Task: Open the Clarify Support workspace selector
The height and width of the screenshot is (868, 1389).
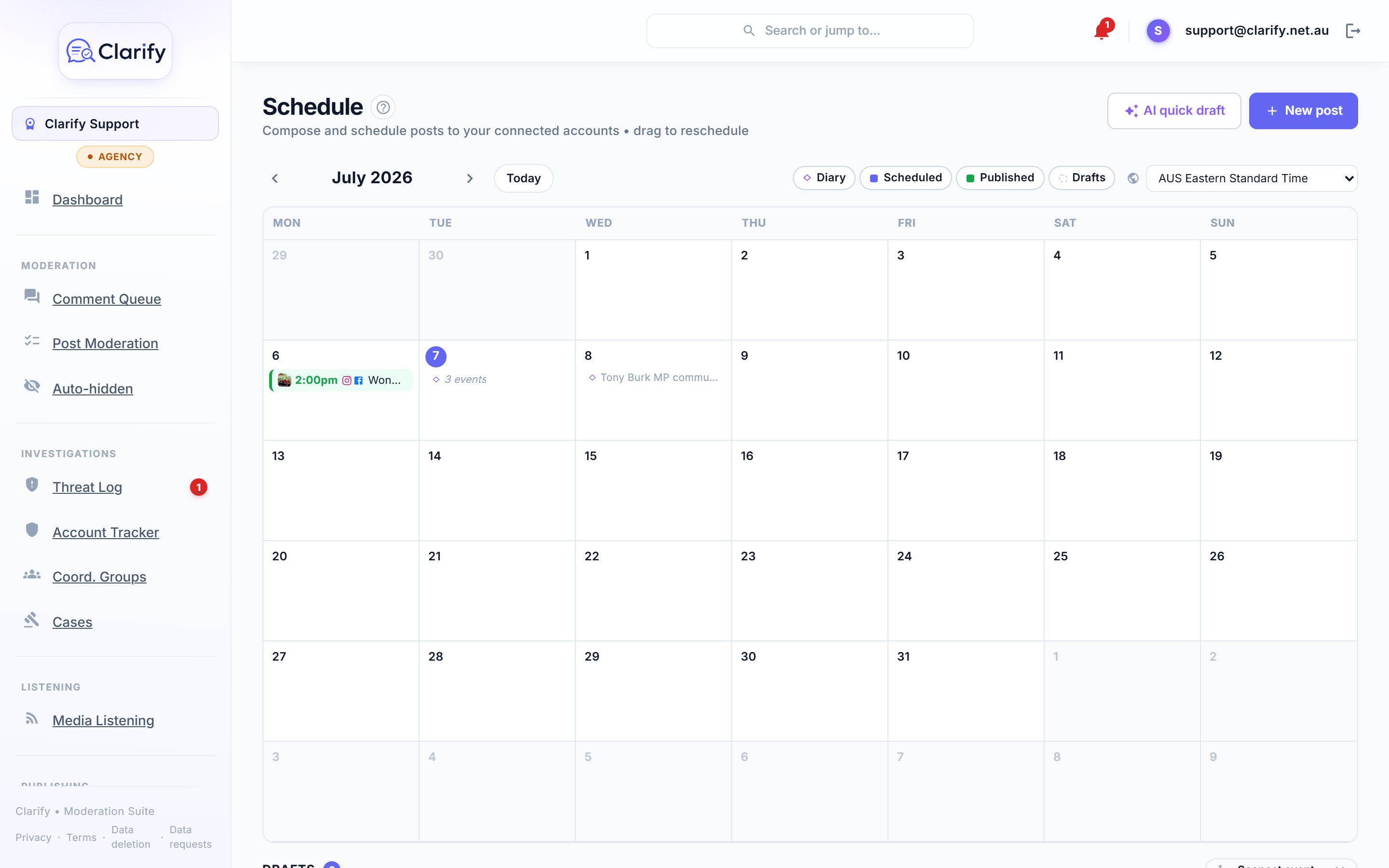Action: coord(115,123)
